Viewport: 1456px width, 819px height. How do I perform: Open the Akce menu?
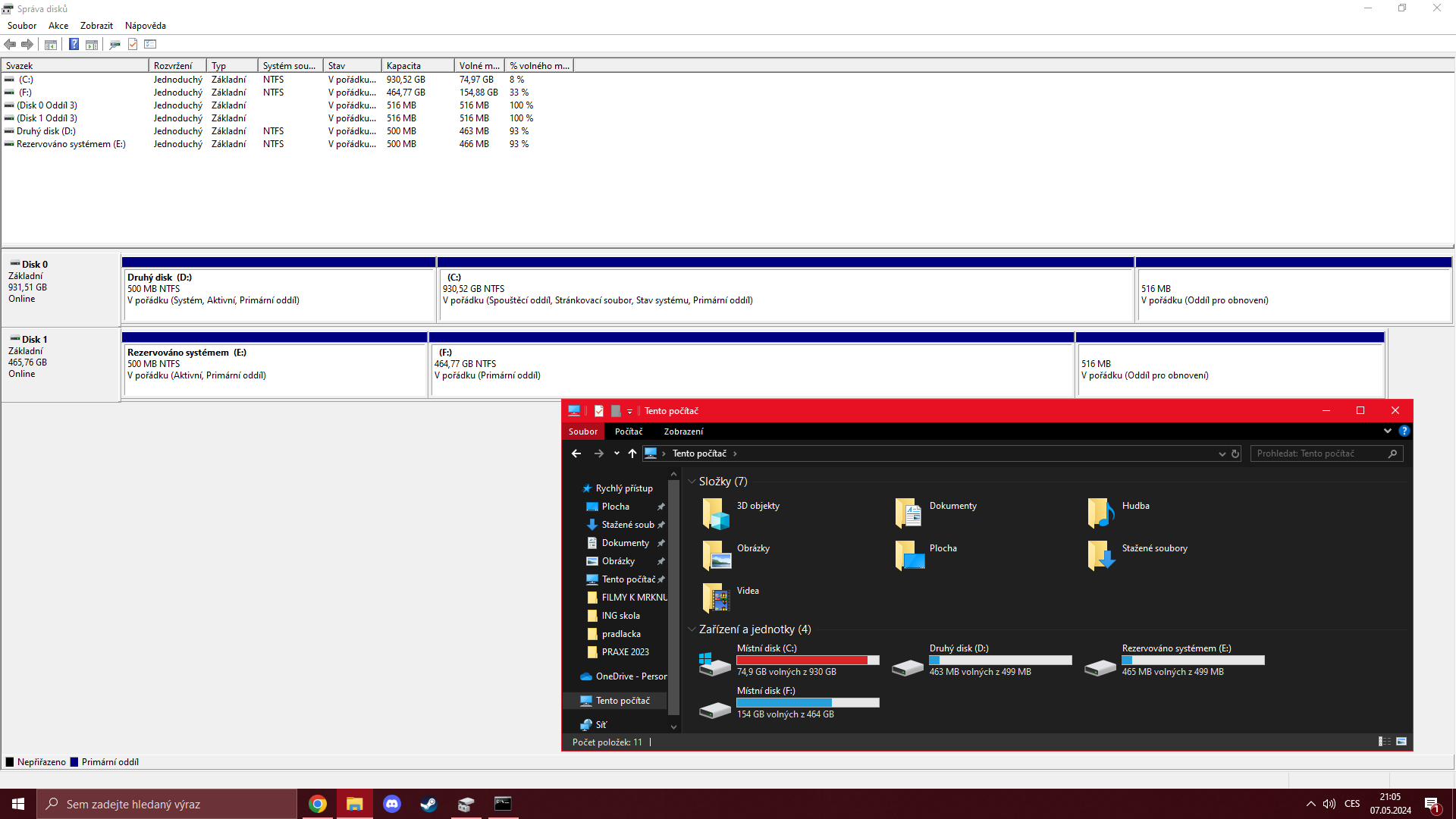pos(58,25)
